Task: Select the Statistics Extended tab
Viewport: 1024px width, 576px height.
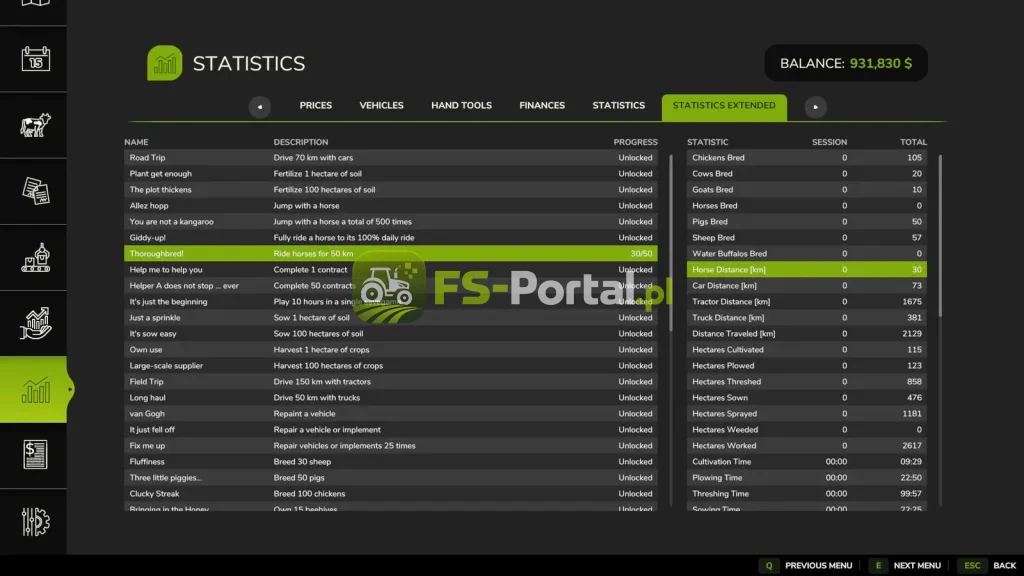Action: pos(724,107)
